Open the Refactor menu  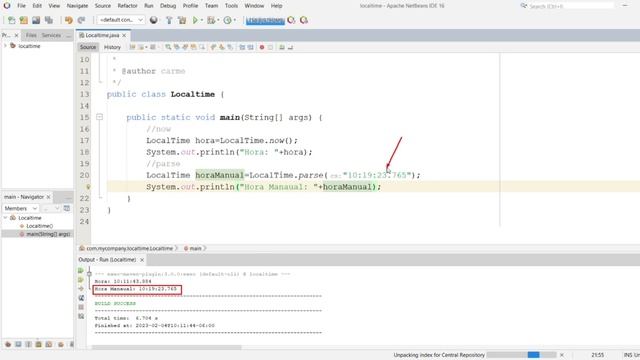click(127, 6)
